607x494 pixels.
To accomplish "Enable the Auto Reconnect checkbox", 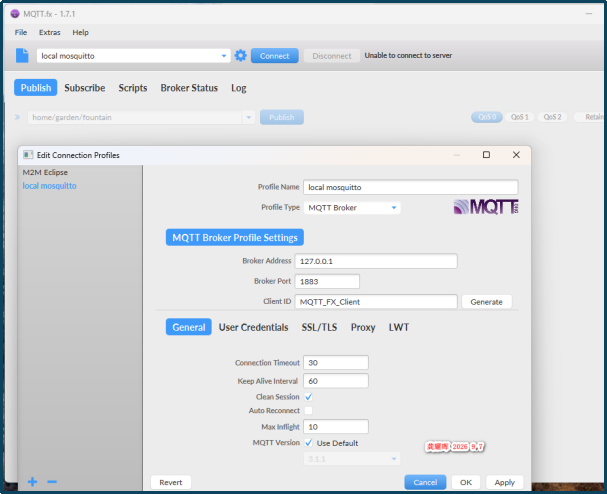I will [309, 410].
